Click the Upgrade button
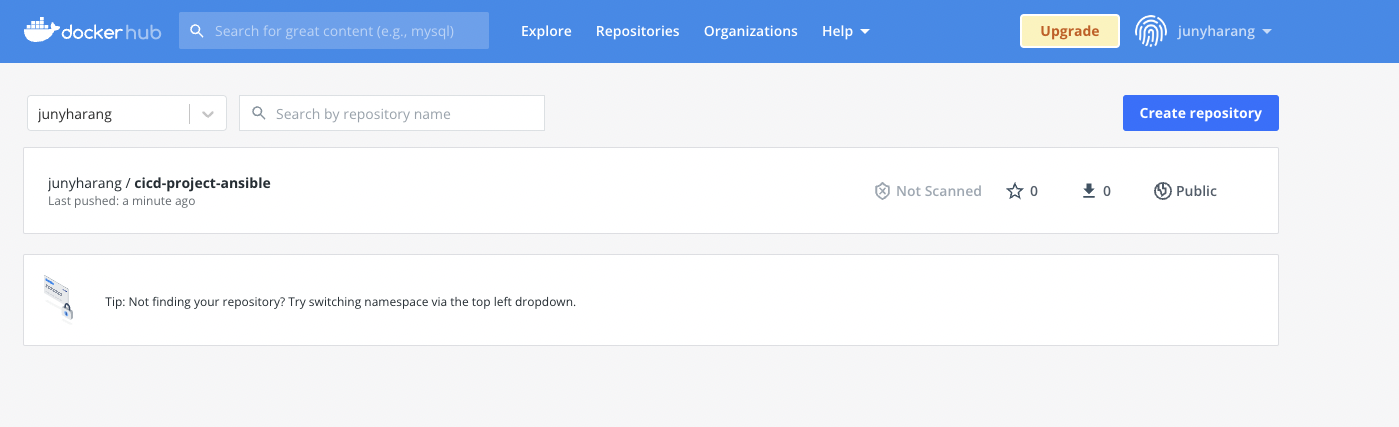The width and height of the screenshot is (1399, 427). point(1070,31)
